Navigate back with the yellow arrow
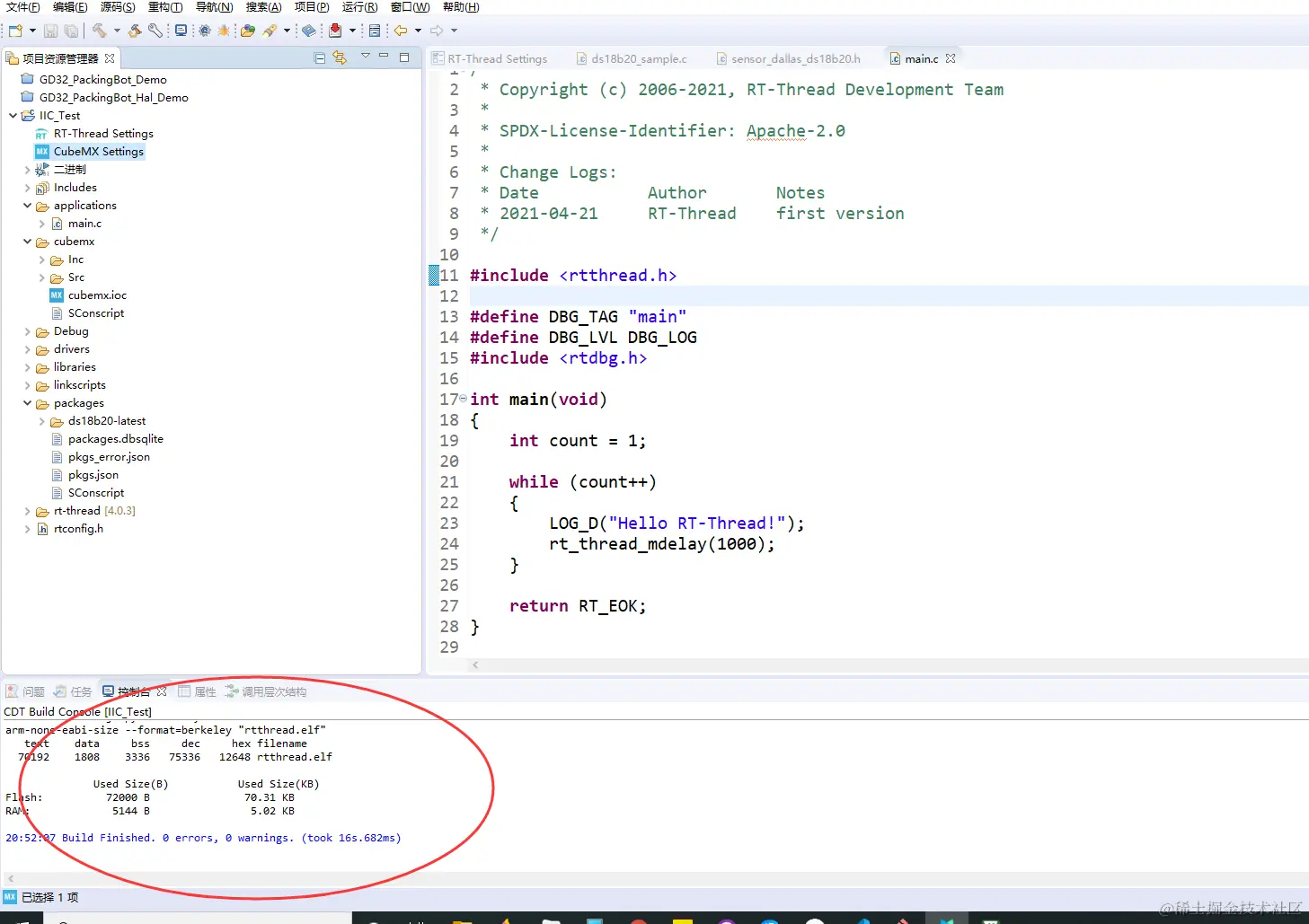1309x924 pixels. pos(401,31)
